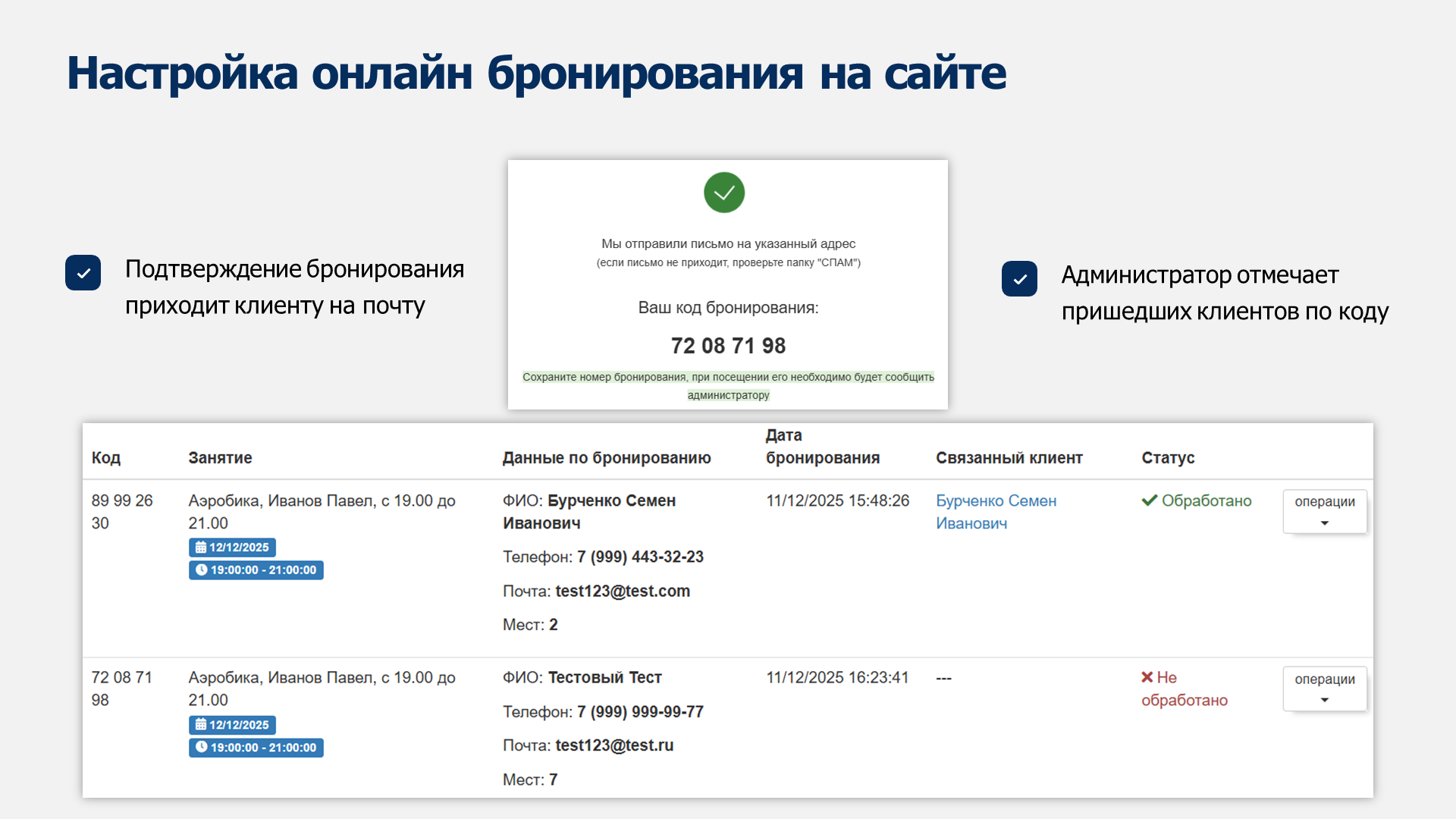Click date badge 12/12/2025 in first row
Viewport: 1456px width, 819px height.
[x=232, y=548]
